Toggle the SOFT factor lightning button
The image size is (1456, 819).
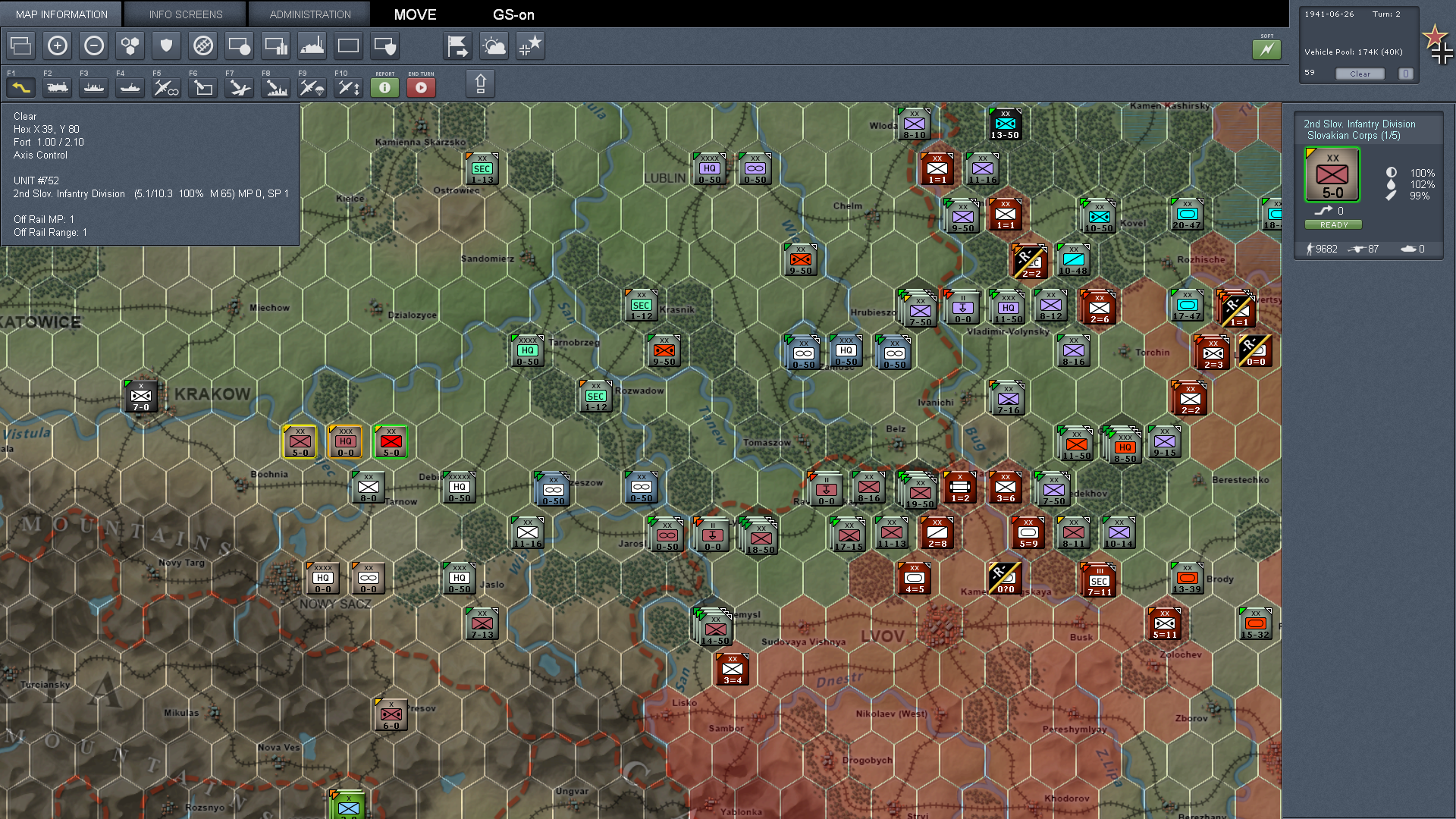point(1266,50)
